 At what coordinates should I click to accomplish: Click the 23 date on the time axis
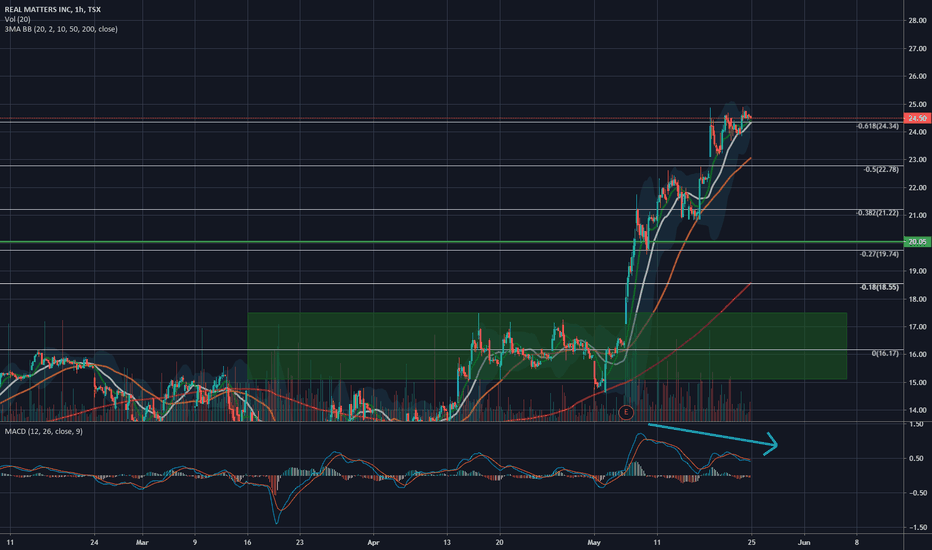[300, 542]
